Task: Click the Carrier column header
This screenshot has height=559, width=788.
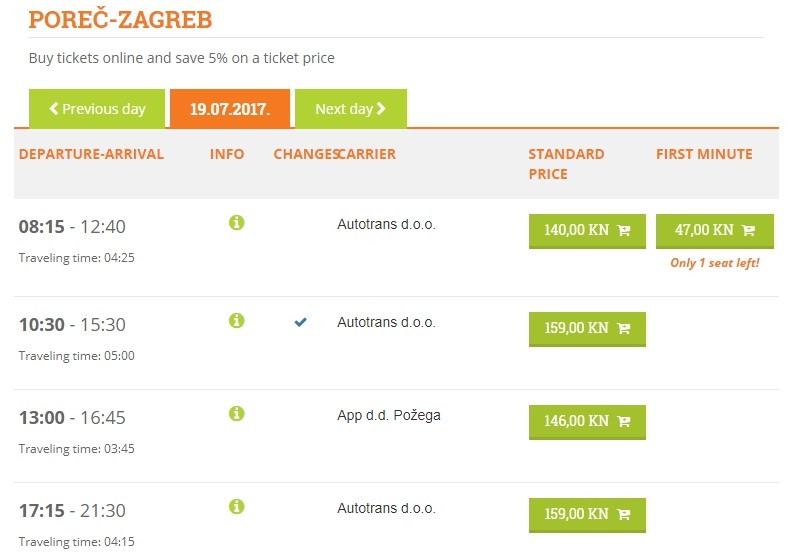Action: click(x=367, y=154)
